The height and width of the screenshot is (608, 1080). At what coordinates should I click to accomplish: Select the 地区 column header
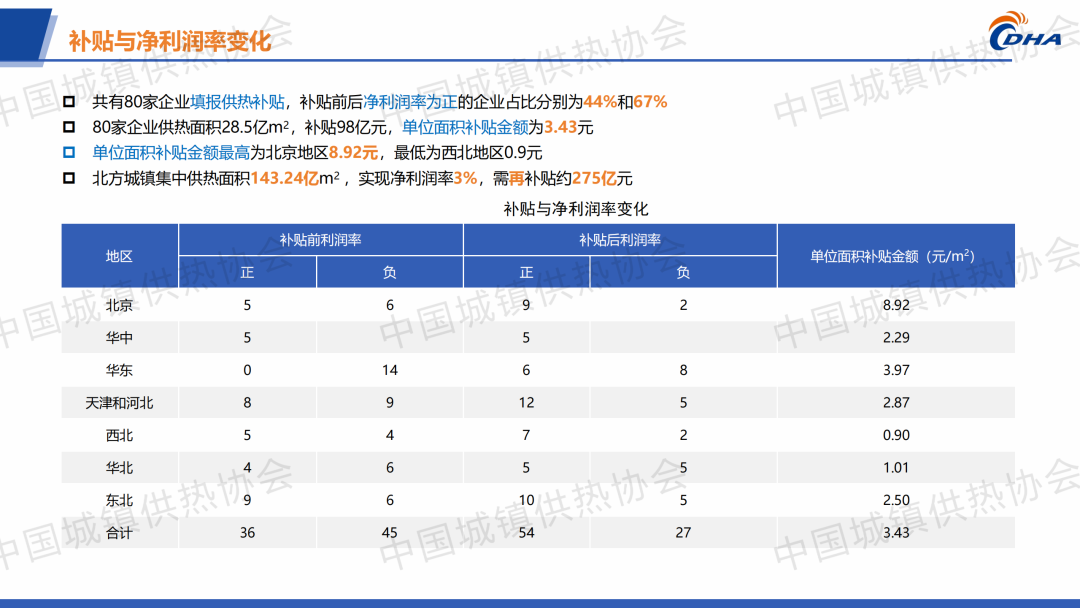tap(120, 256)
